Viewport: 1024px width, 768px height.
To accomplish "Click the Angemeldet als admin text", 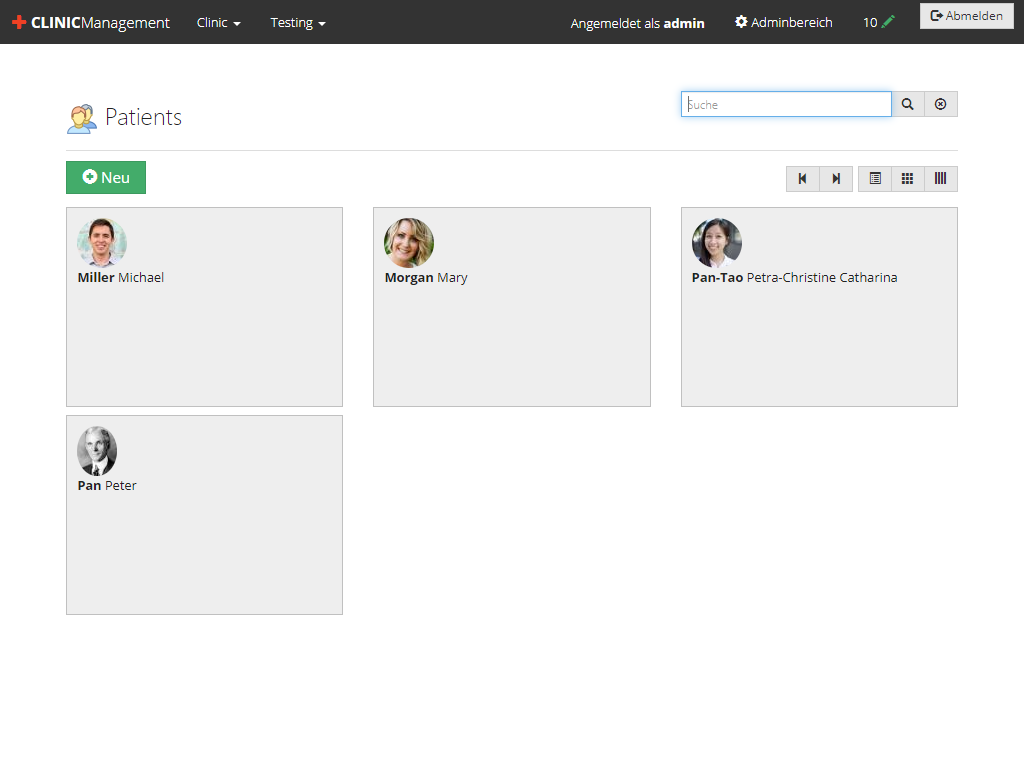I will click(x=637, y=24).
